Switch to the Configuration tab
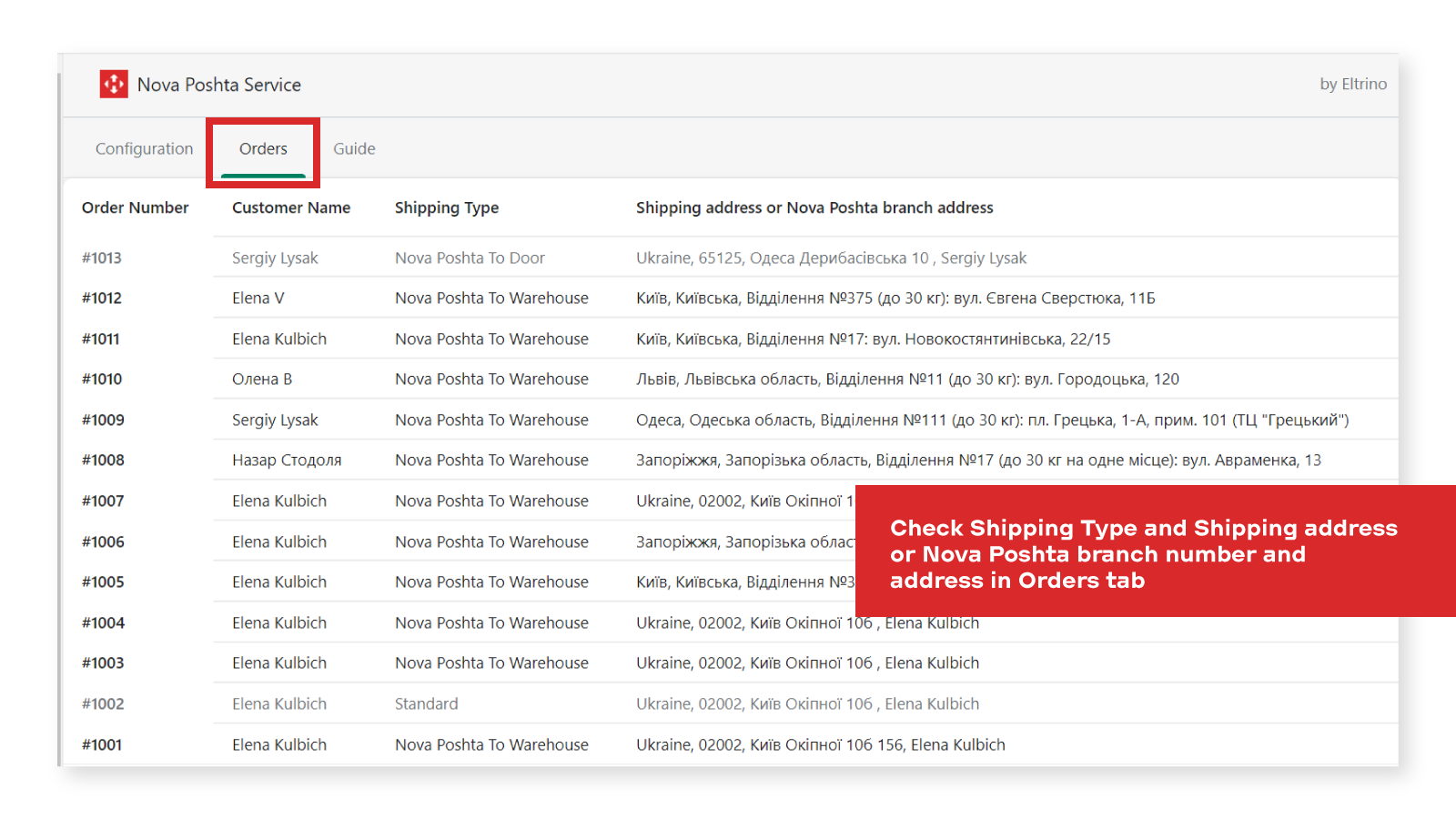This screenshot has width=1456, height=819. [144, 148]
